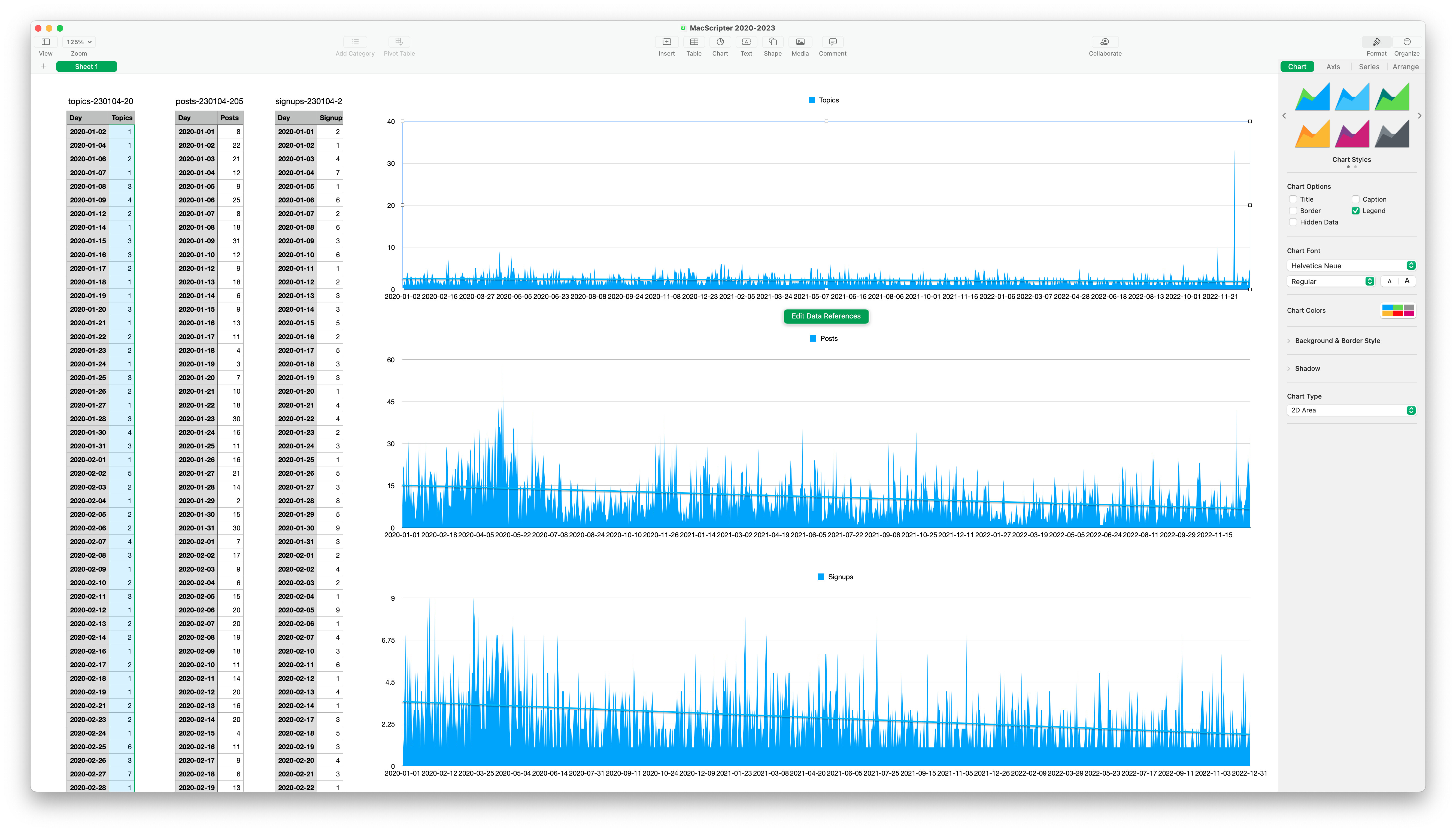Viewport: 1456px width, 832px height.
Task: Click the Text toolbar icon
Action: tap(746, 42)
